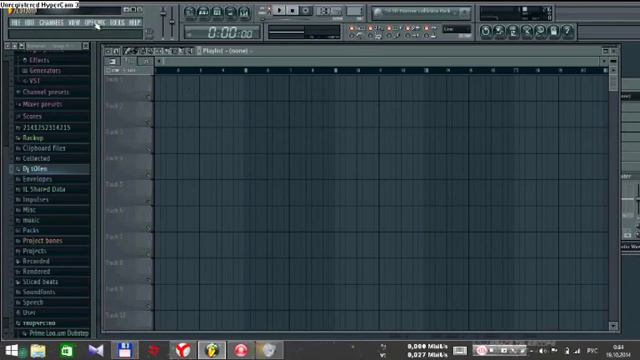Toggle first top-row red recording LED
The height and width of the screenshot is (360, 640).
pyautogui.click(x=352, y=28)
